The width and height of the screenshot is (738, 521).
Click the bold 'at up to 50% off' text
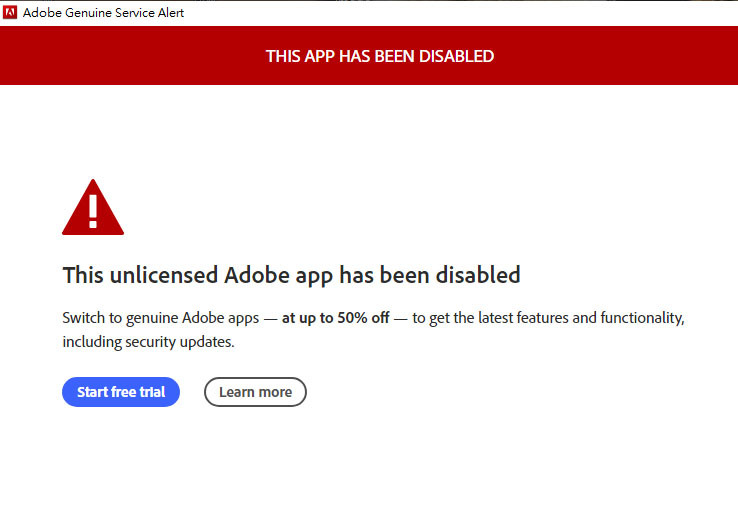tap(336, 318)
